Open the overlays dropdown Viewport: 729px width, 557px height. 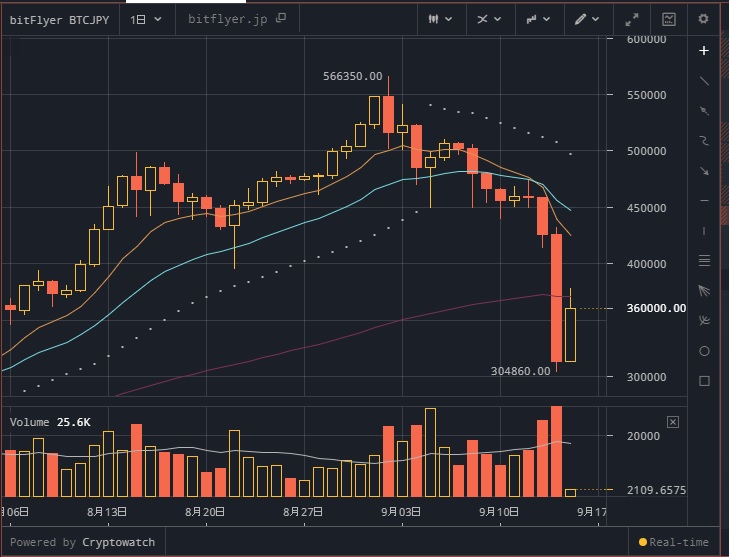pyautogui.click(x=538, y=19)
